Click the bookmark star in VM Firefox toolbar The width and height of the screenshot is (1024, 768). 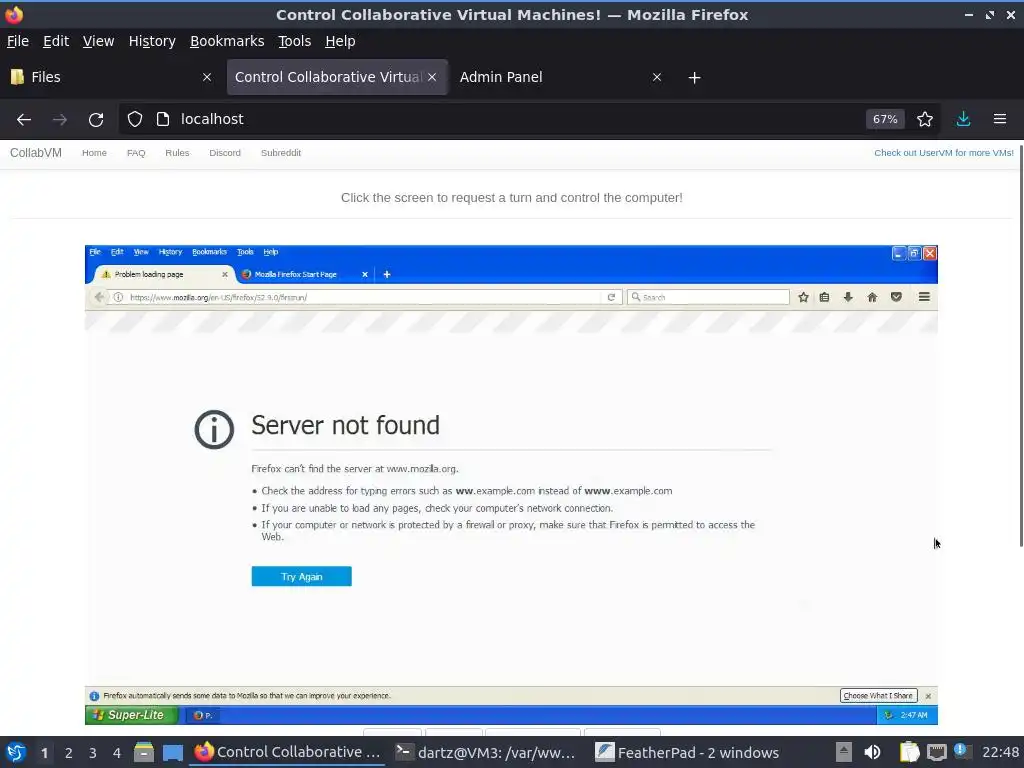click(x=803, y=297)
